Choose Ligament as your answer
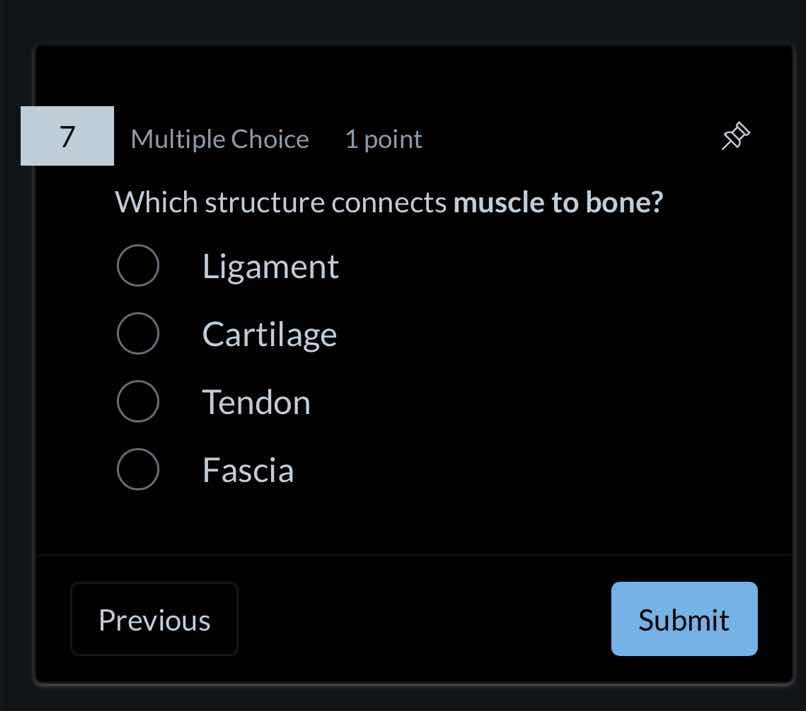Screen dimensions: 806x711 coord(138,265)
